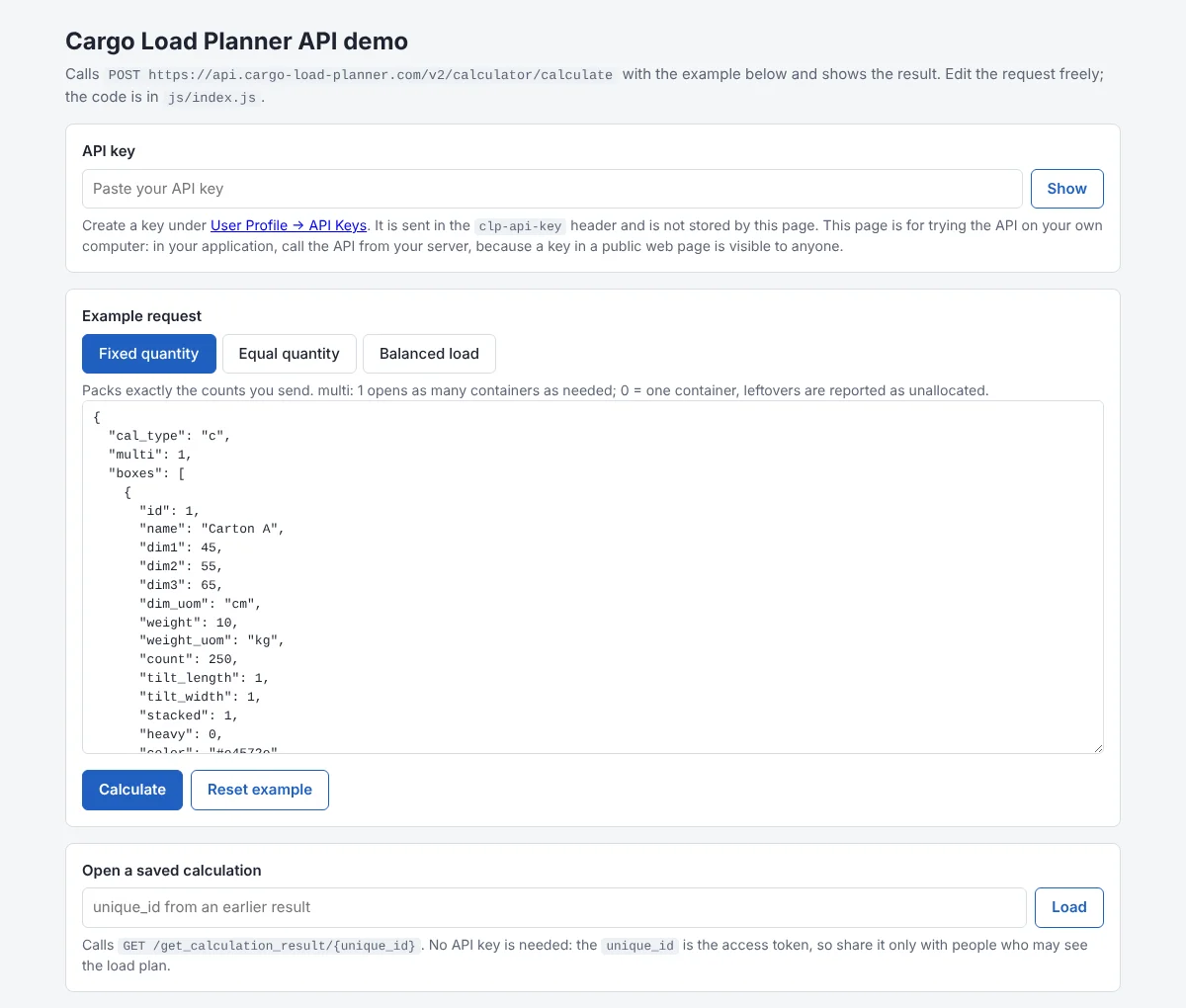Click the API key section heading
This screenshot has width=1186, height=1008.
point(109,151)
